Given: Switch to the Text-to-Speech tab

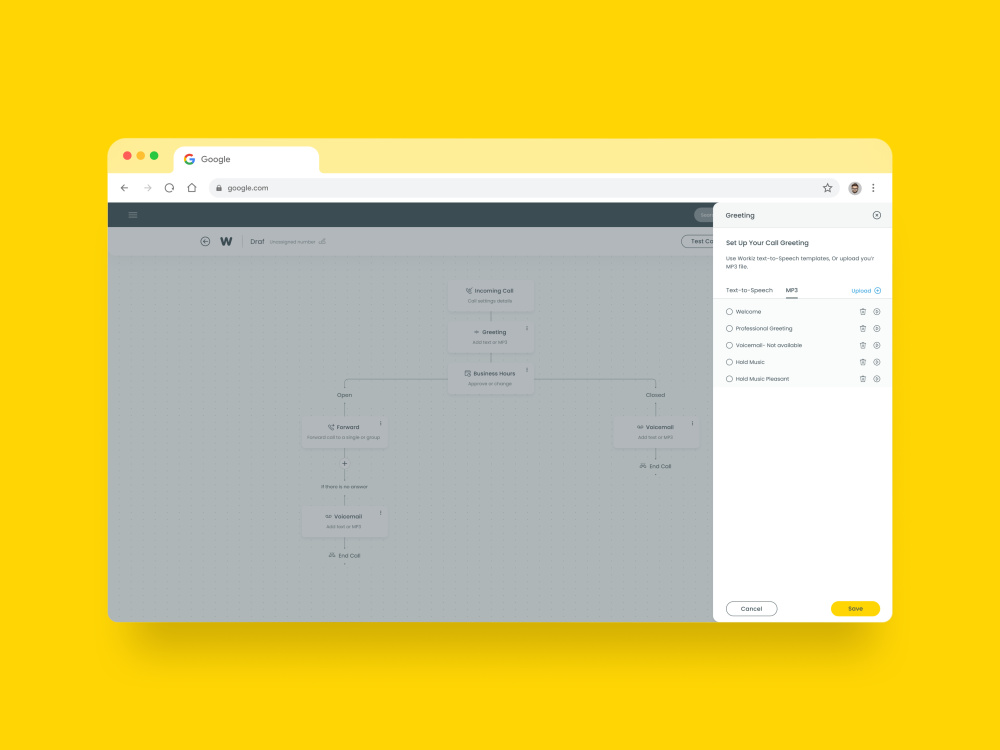Looking at the screenshot, I should [749, 290].
